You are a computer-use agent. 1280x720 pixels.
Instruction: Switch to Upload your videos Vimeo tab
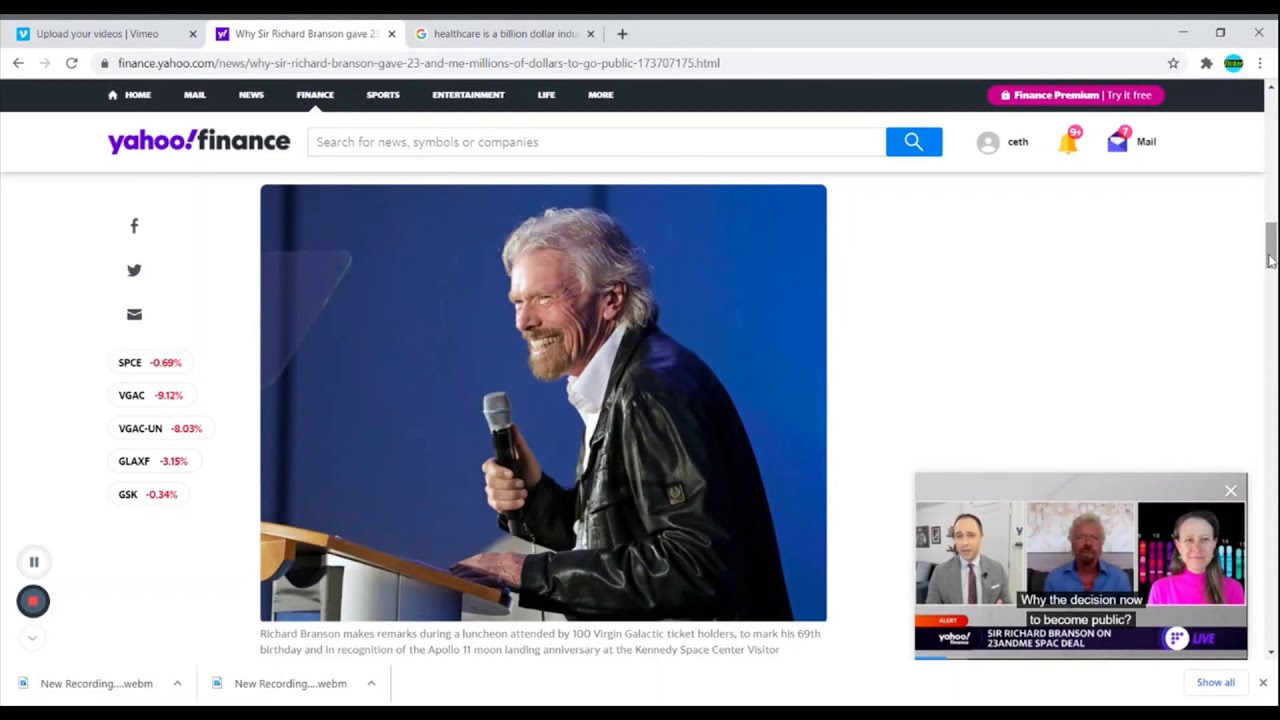(97, 34)
